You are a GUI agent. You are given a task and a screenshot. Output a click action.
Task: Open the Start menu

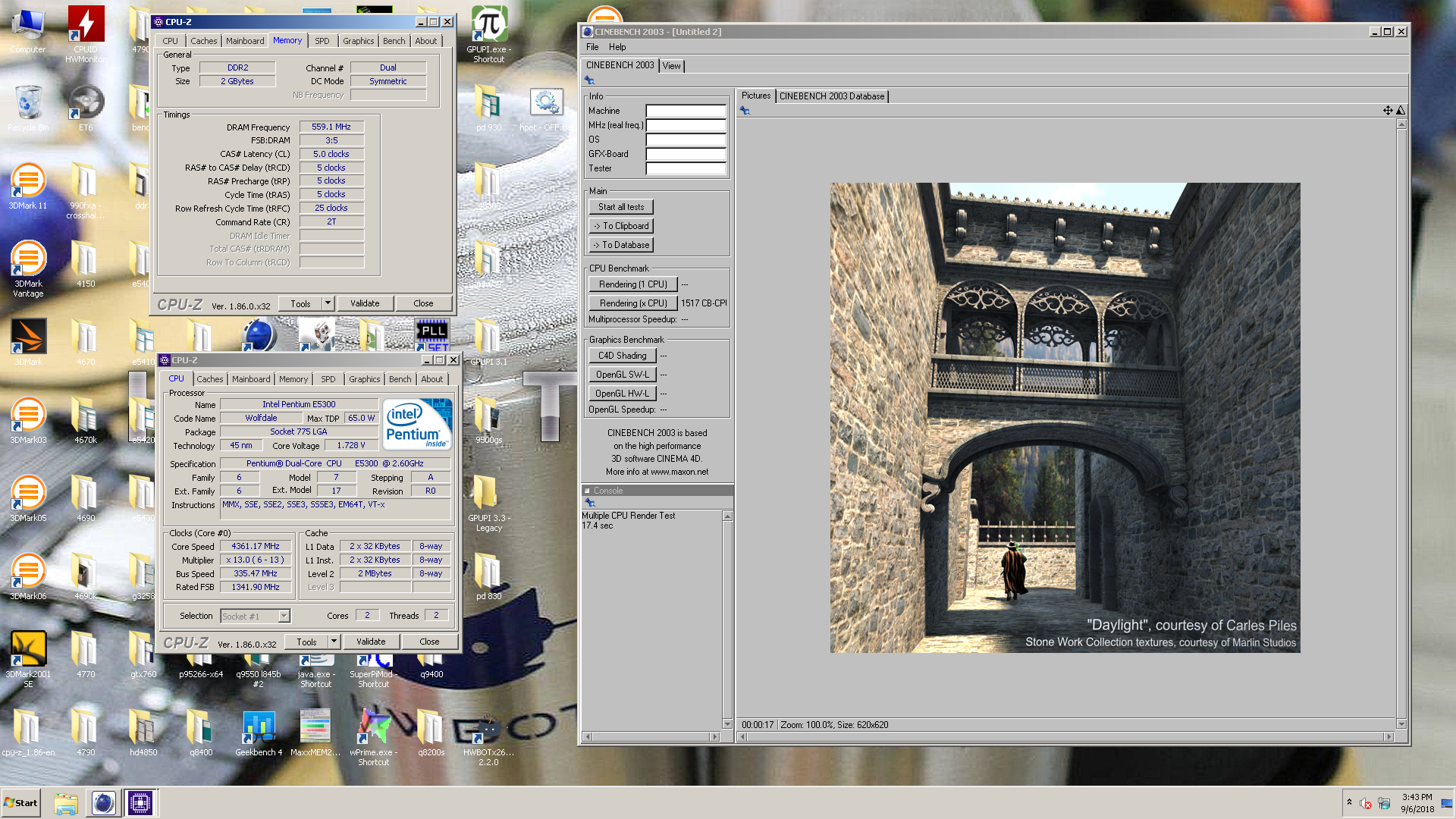[21, 803]
